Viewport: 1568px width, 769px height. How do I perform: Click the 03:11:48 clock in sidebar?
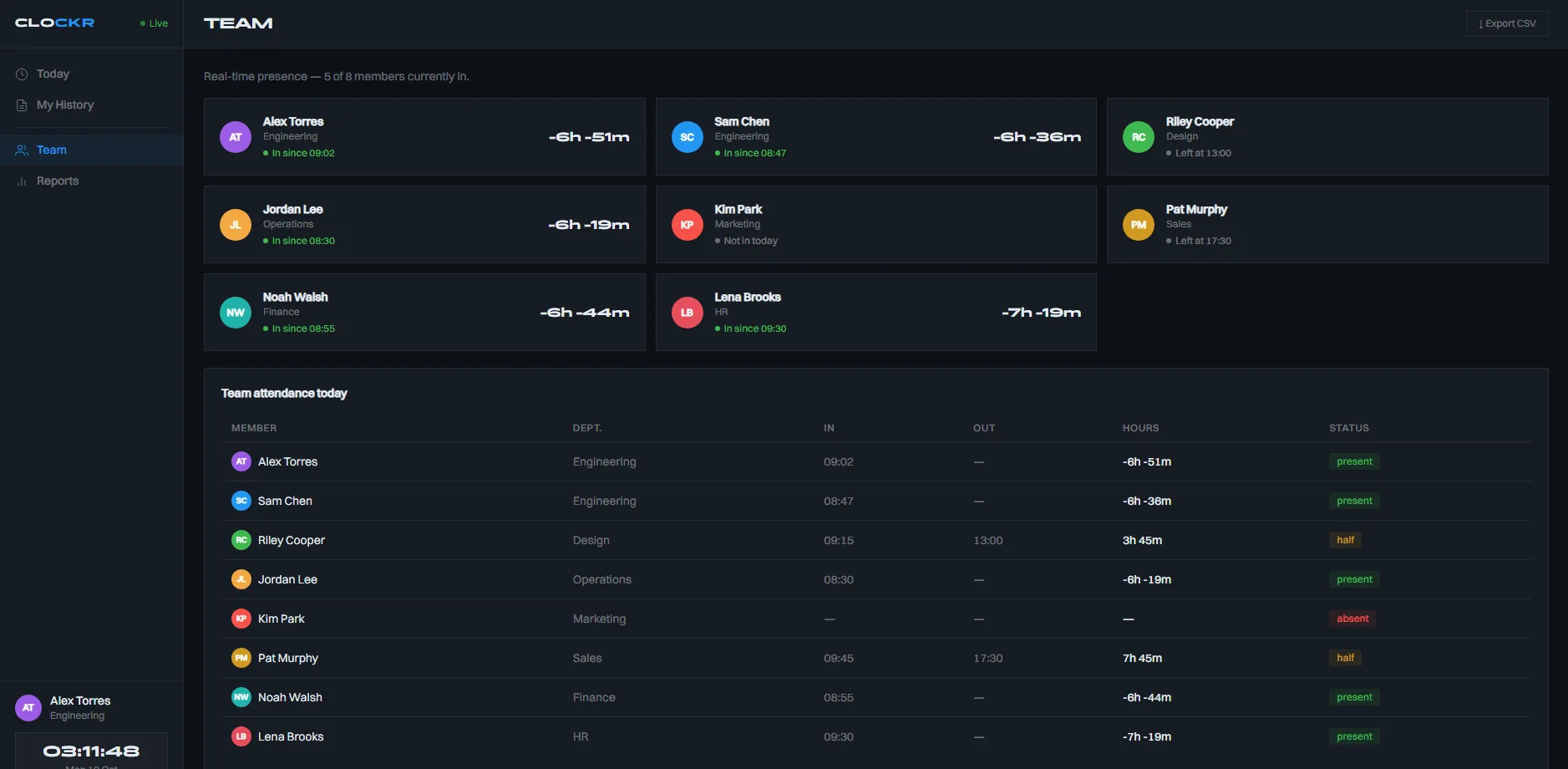coord(91,751)
